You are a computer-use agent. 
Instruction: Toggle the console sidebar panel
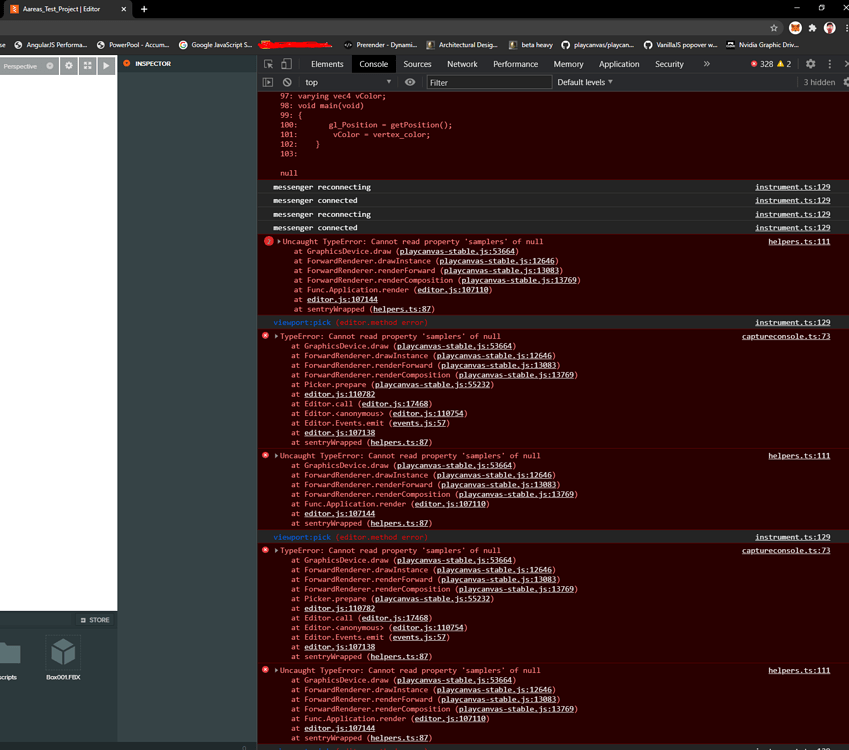(267, 82)
